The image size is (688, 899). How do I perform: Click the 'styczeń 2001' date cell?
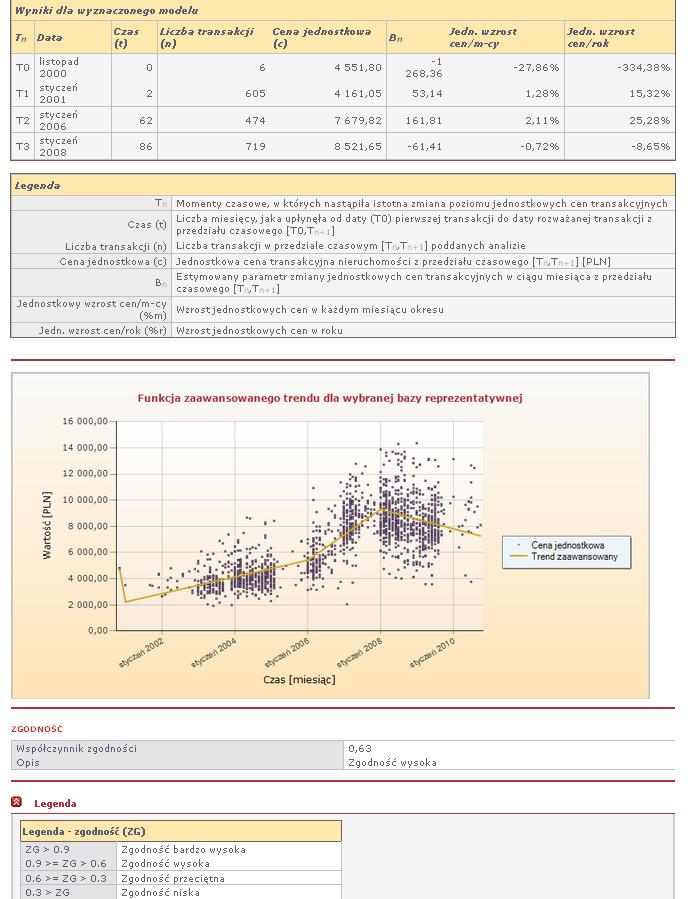(x=58, y=93)
